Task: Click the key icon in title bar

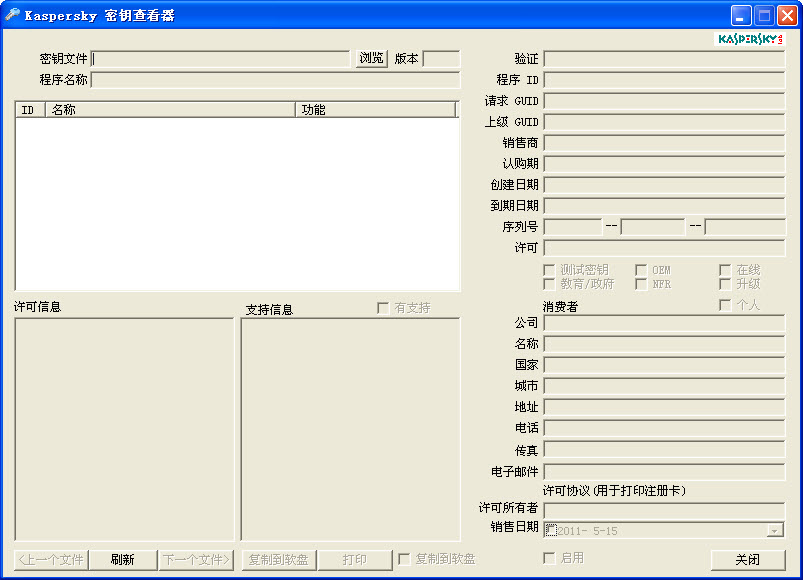Action: point(12,14)
